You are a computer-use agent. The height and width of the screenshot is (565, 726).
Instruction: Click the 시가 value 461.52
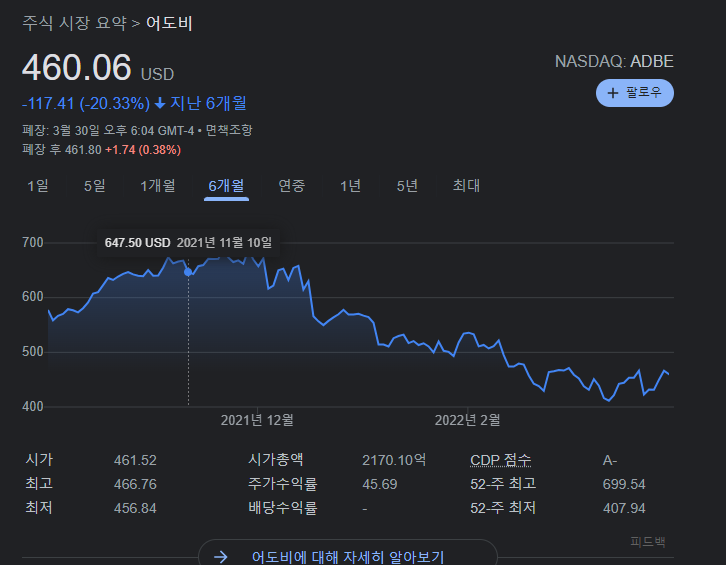tap(135, 460)
